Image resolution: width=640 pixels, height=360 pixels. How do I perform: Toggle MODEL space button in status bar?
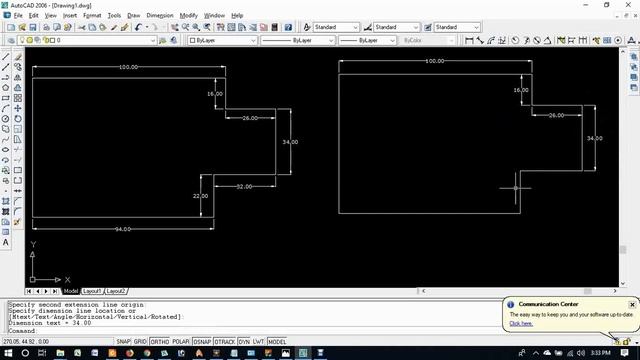[277, 342]
